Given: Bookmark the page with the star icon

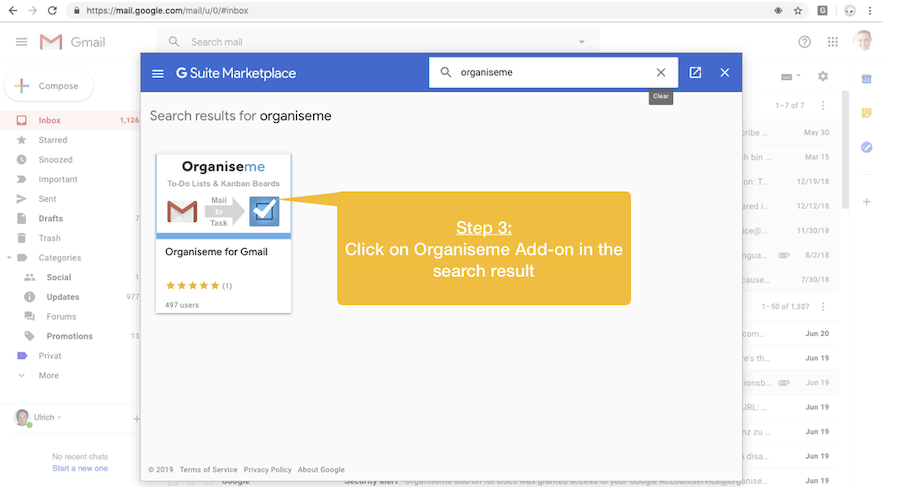Looking at the screenshot, I should [798, 10].
